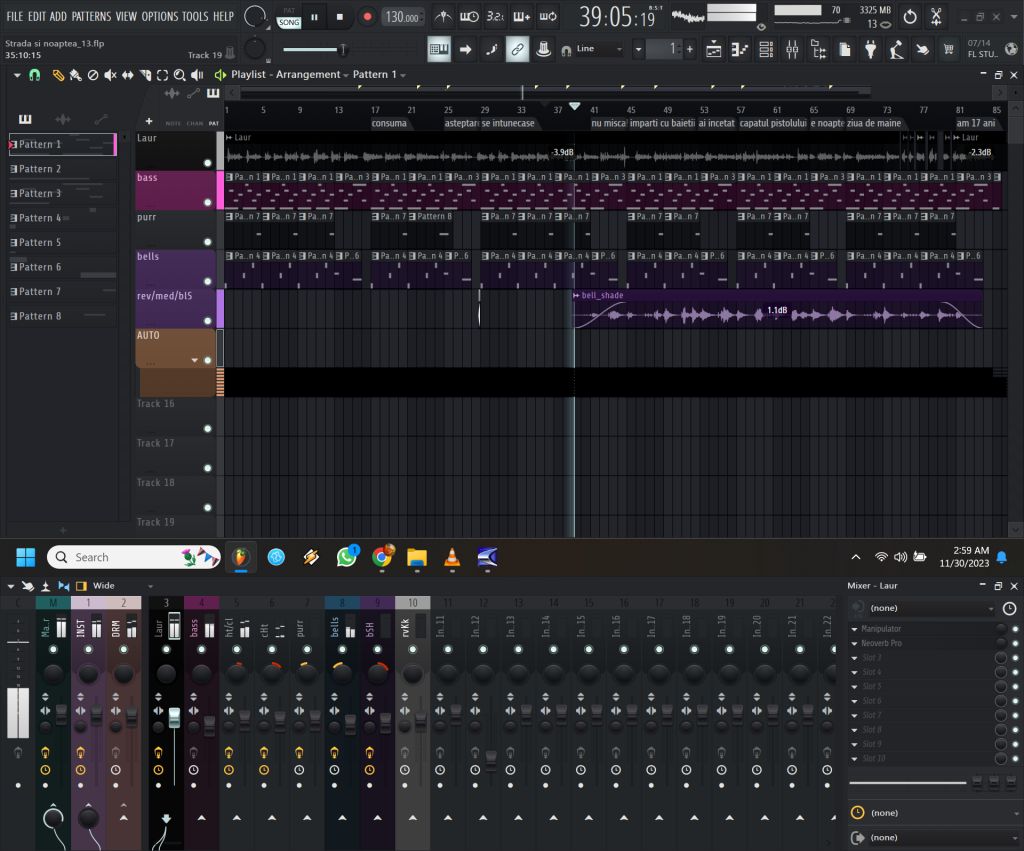
Task: Open VLC from the Windows taskbar
Action: pos(452,558)
